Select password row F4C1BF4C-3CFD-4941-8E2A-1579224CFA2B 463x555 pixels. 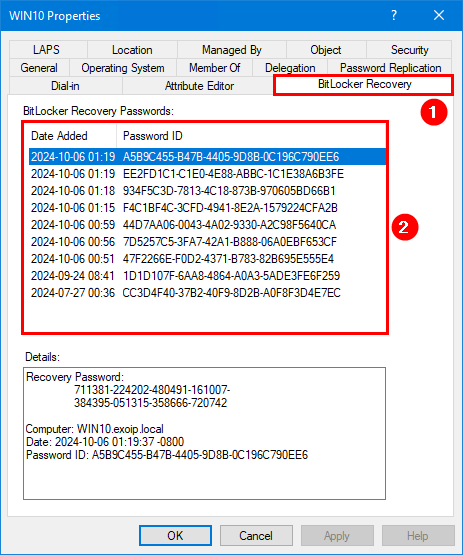[x=207, y=208]
